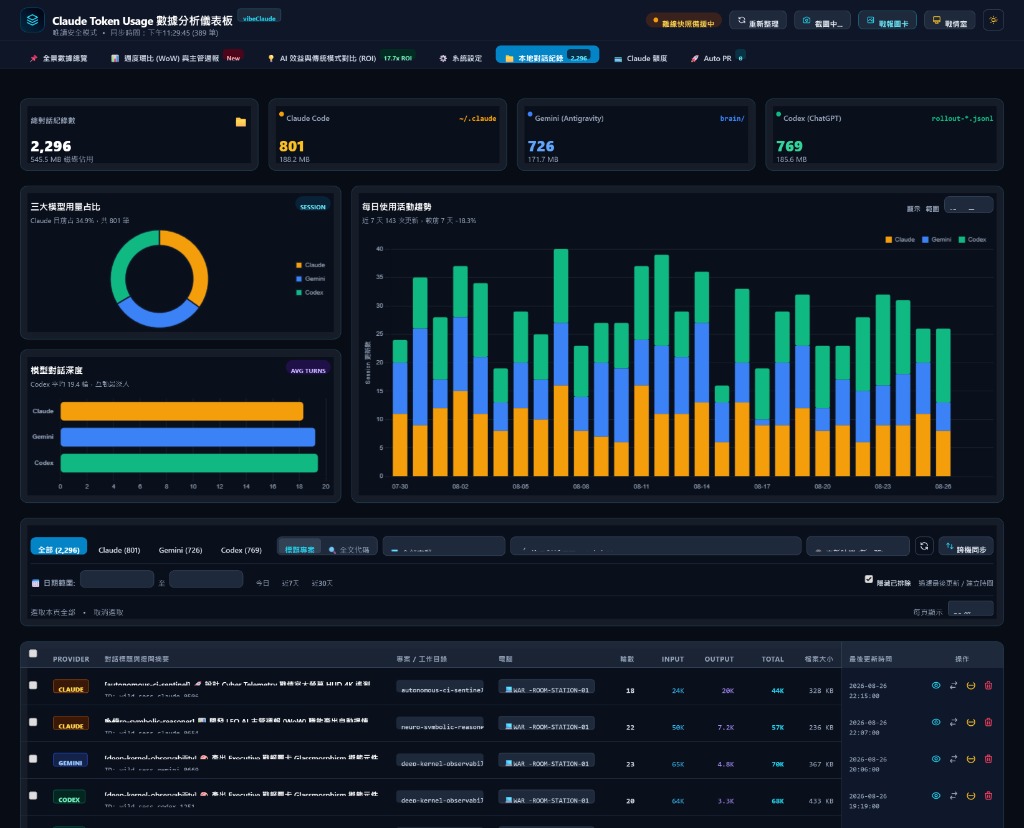
Task: Click the 近30天 quick date link
Action: (322, 582)
